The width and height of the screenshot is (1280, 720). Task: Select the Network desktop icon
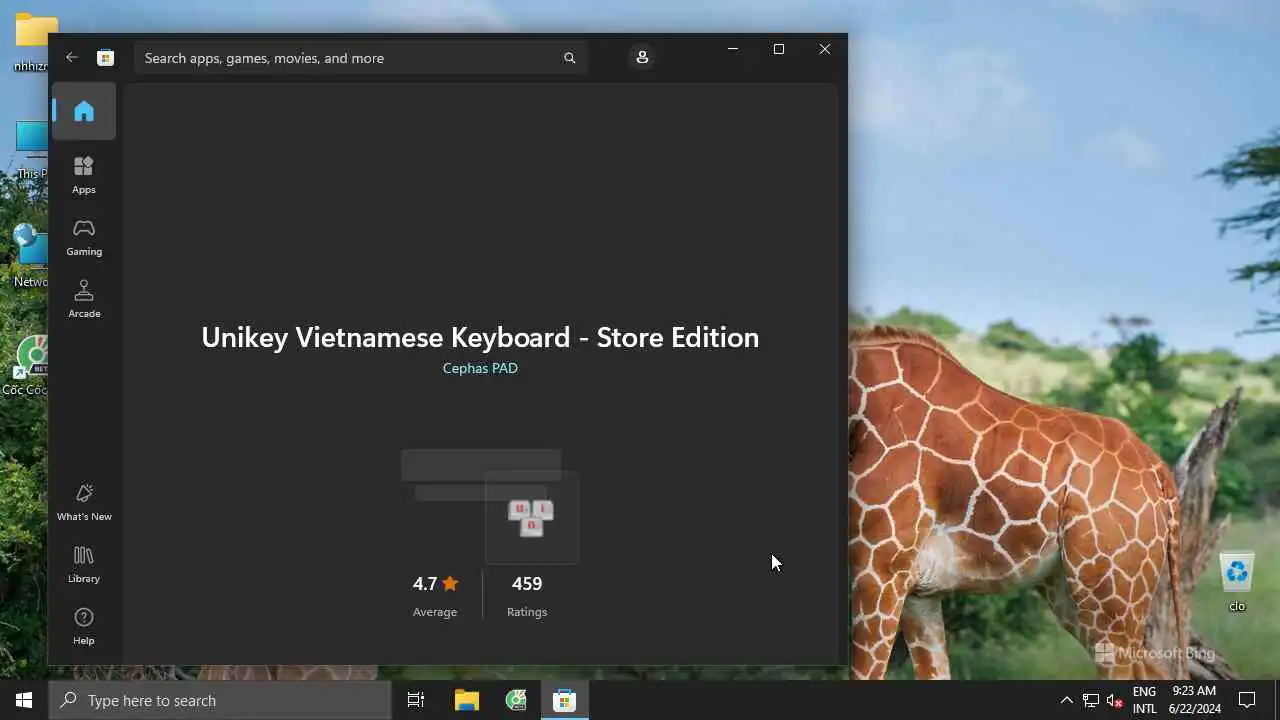point(30,256)
